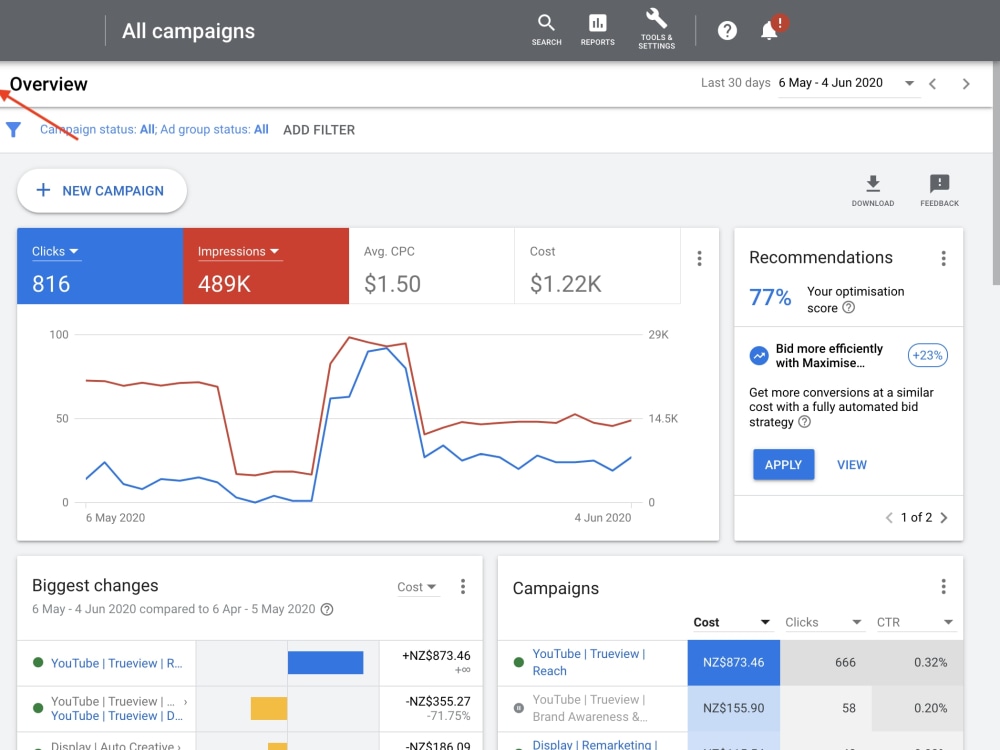Download the overview data
The height and width of the screenshot is (750, 1000).
pos(873,191)
